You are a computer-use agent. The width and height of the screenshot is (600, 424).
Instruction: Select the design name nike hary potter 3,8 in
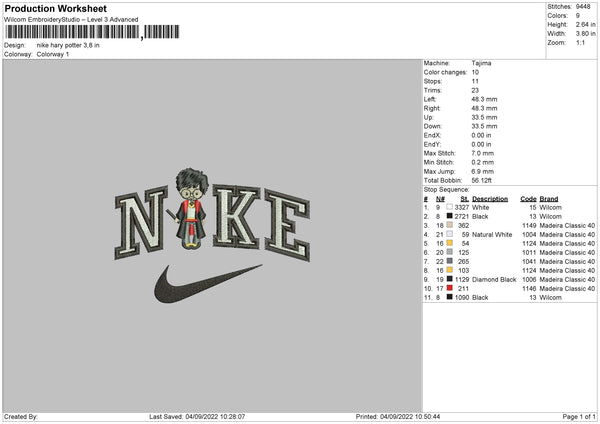[68, 45]
